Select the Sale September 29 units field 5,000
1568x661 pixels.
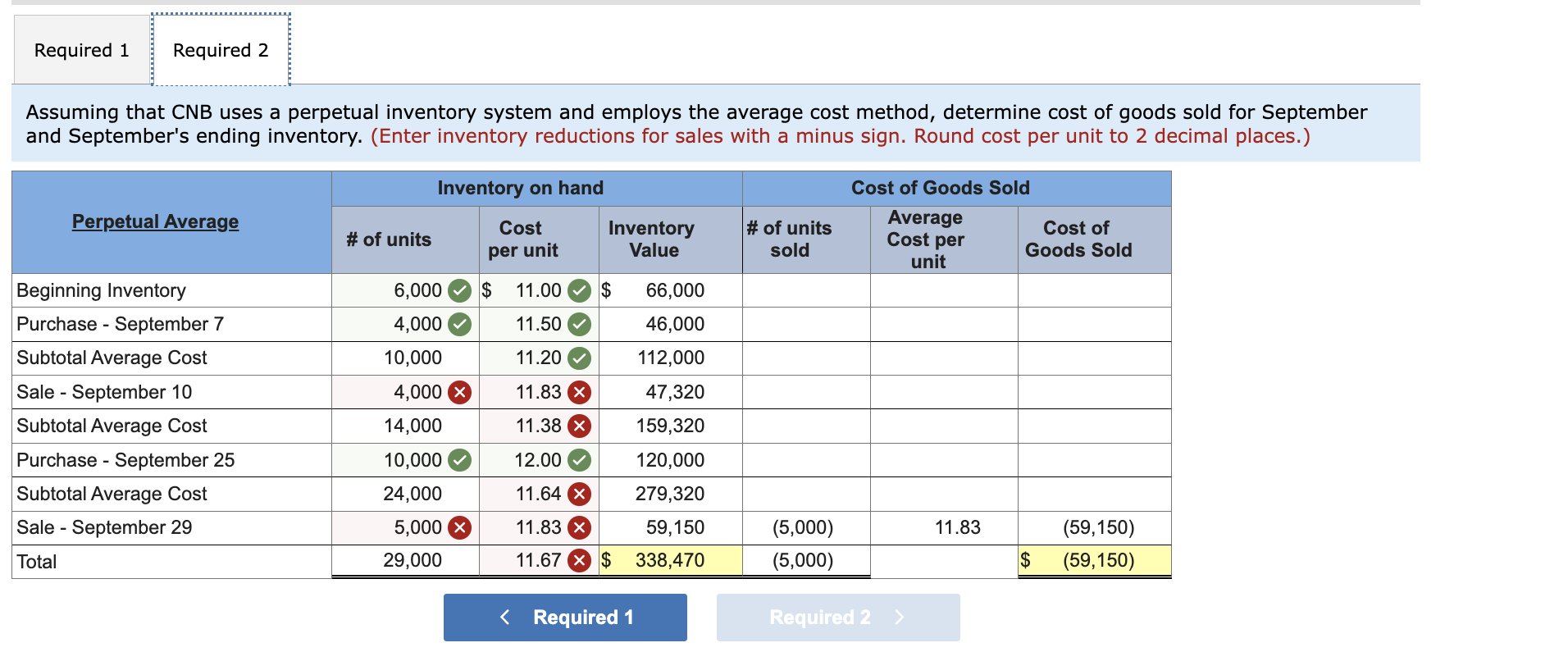point(405,527)
